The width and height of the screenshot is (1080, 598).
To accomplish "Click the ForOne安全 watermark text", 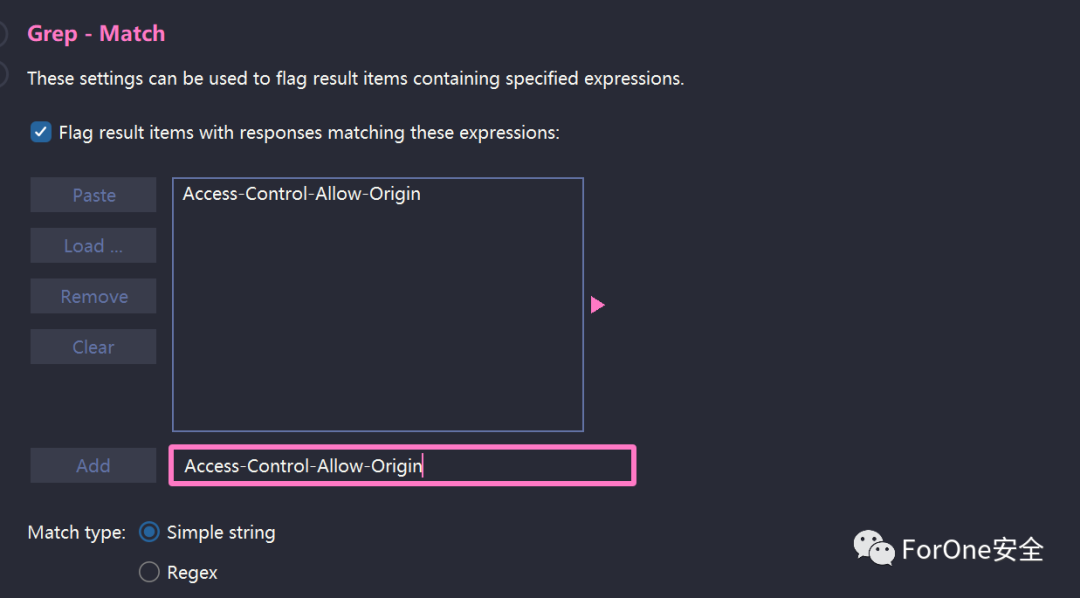I will coord(973,549).
